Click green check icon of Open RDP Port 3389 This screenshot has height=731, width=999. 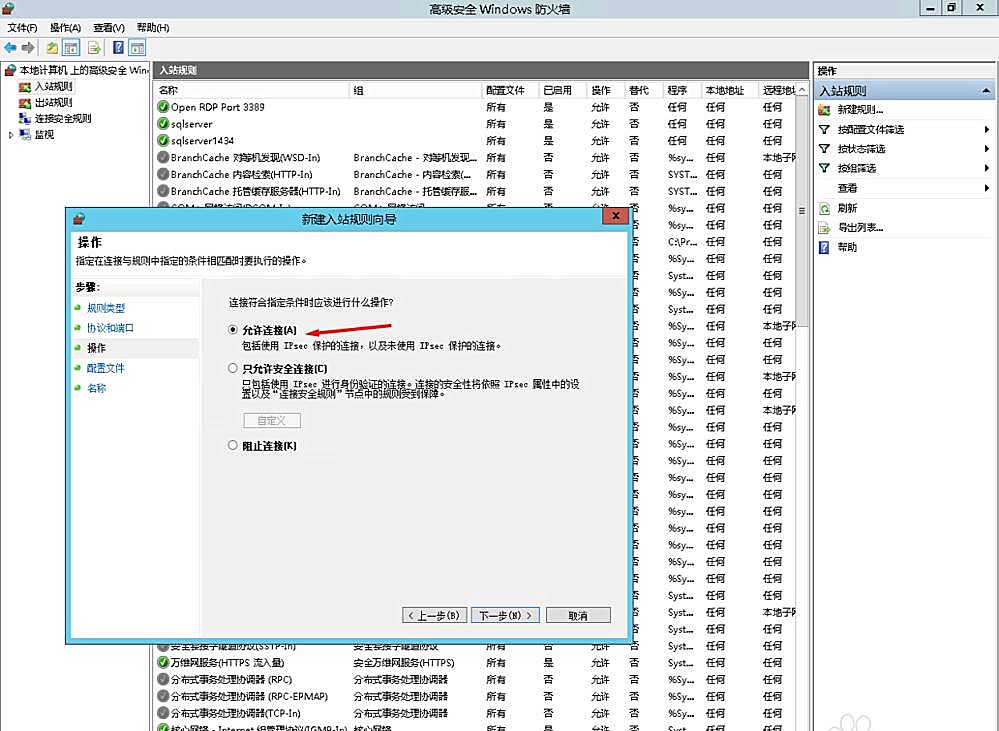pyautogui.click(x=163, y=107)
